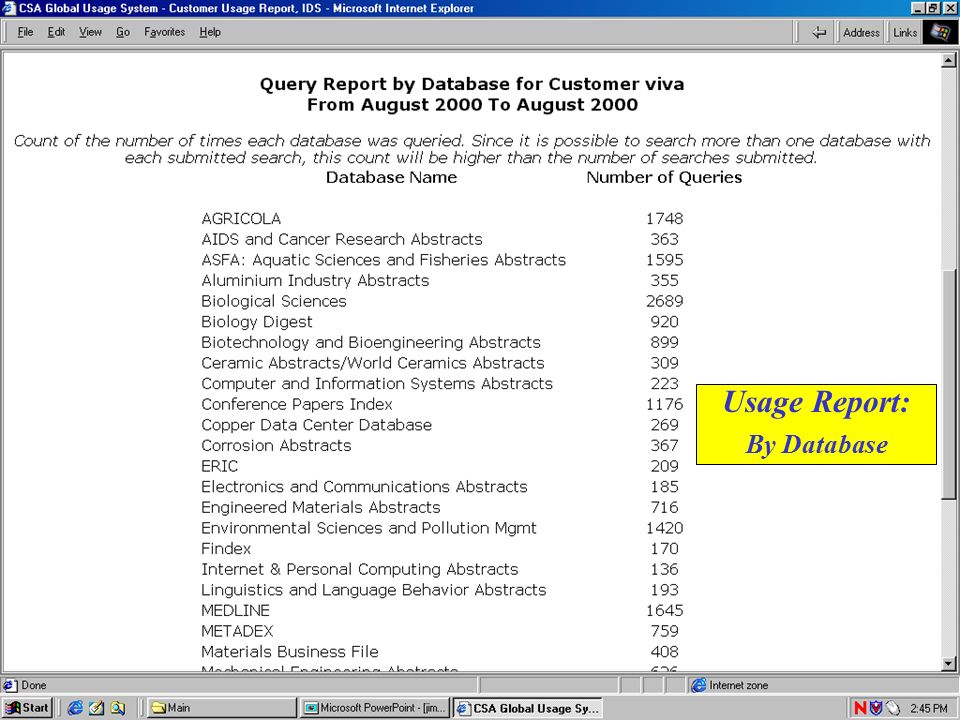The image size is (960, 720).
Task: Click Environmental Sciences and Pollution Mgmt
Action: pyautogui.click(x=369, y=528)
